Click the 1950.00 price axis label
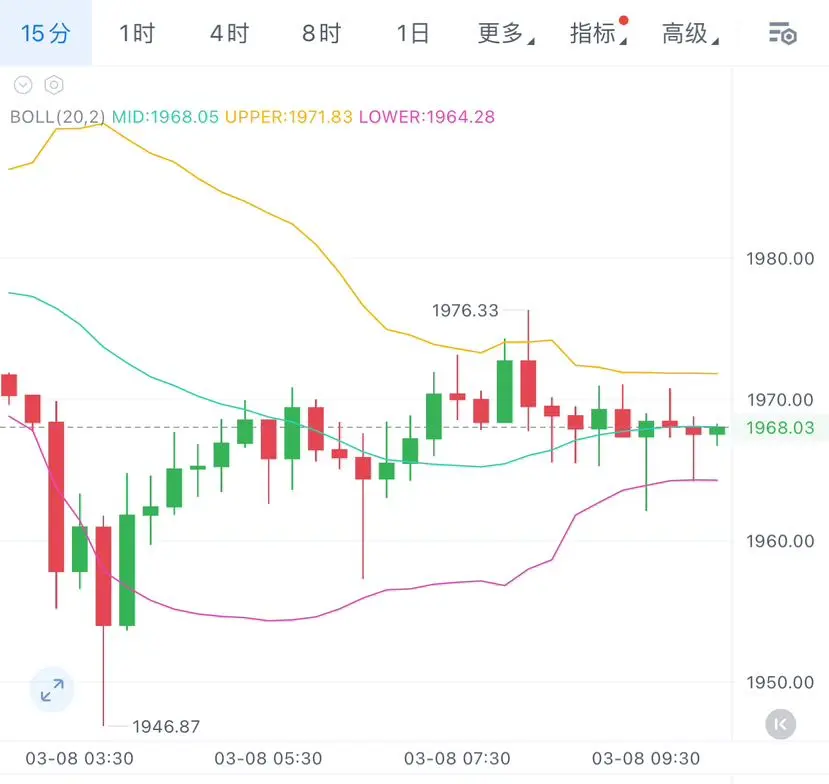The width and height of the screenshot is (829, 784). 780,682
